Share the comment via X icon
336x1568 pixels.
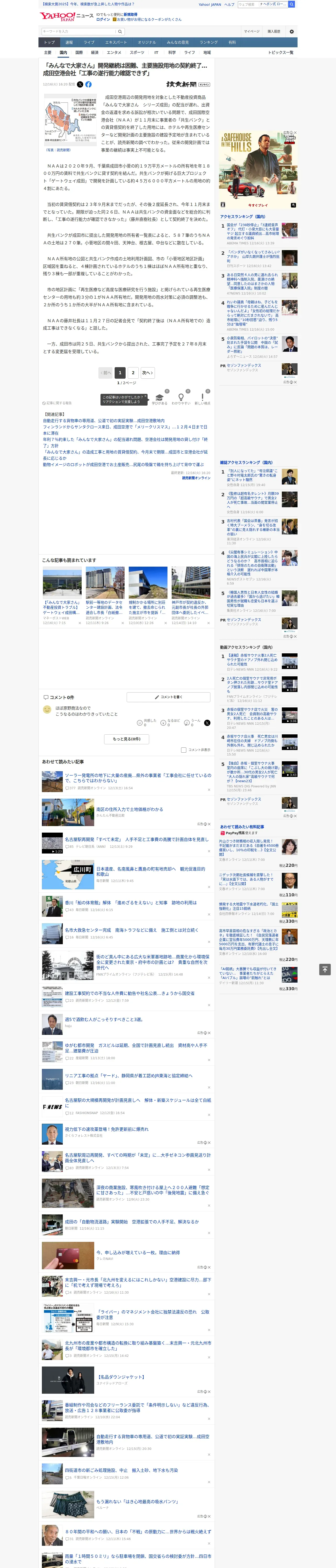point(207,723)
